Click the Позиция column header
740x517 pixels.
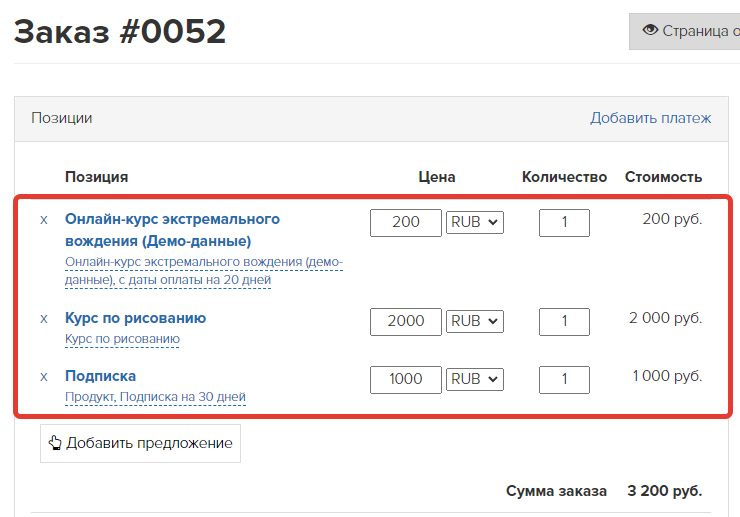tap(97, 177)
